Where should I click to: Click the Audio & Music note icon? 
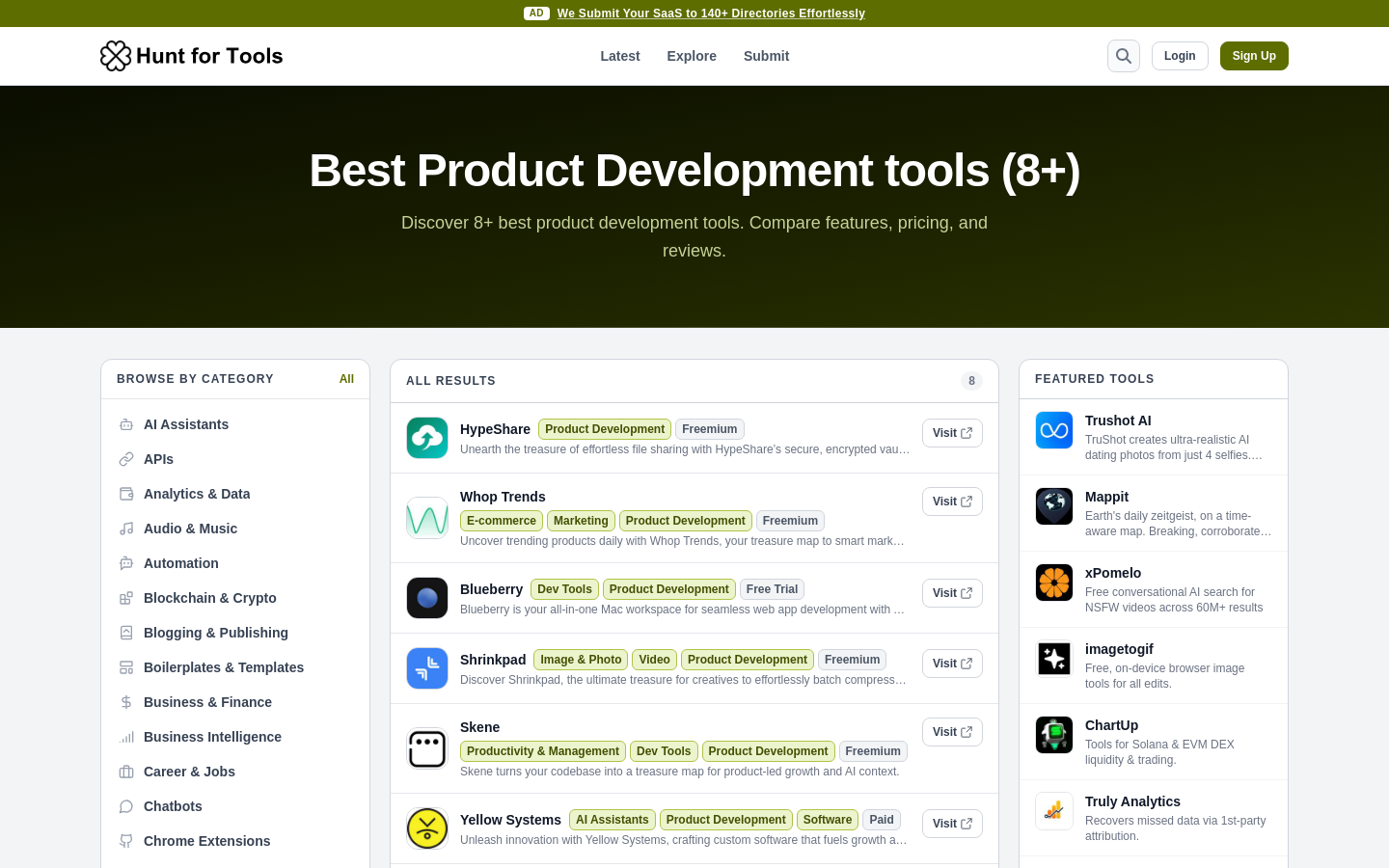point(126,529)
